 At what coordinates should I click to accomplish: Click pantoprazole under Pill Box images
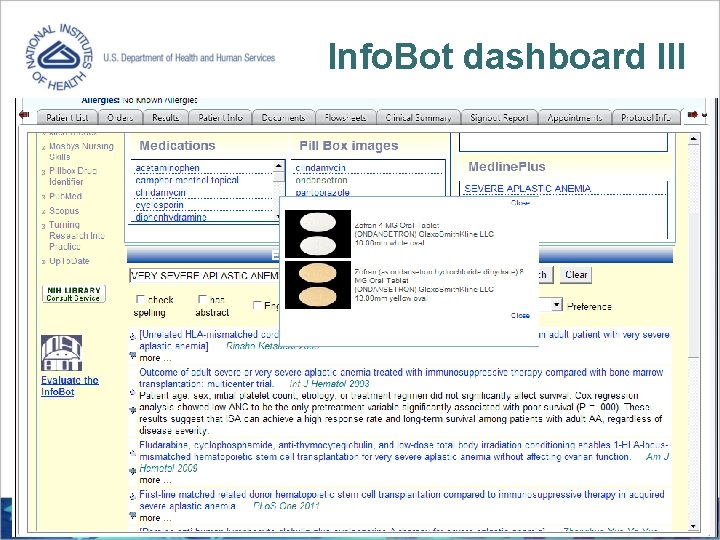point(322,192)
